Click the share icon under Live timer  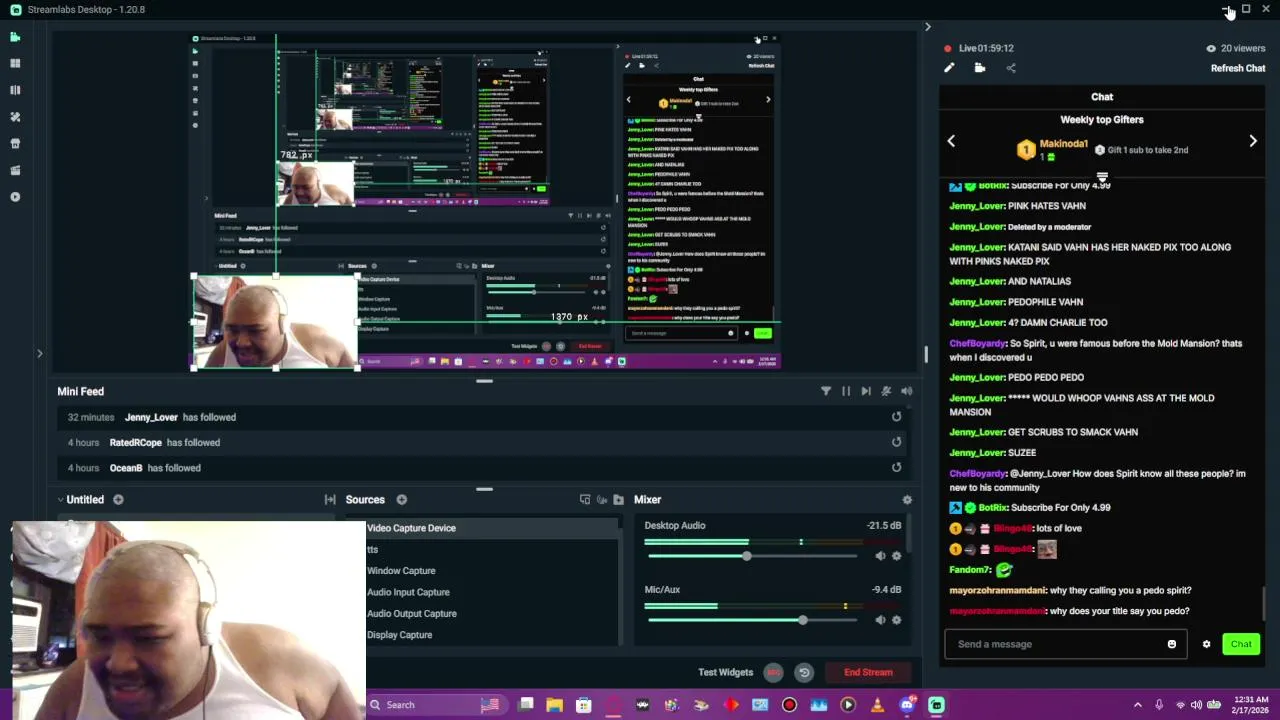pyautogui.click(x=1011, y=68)
